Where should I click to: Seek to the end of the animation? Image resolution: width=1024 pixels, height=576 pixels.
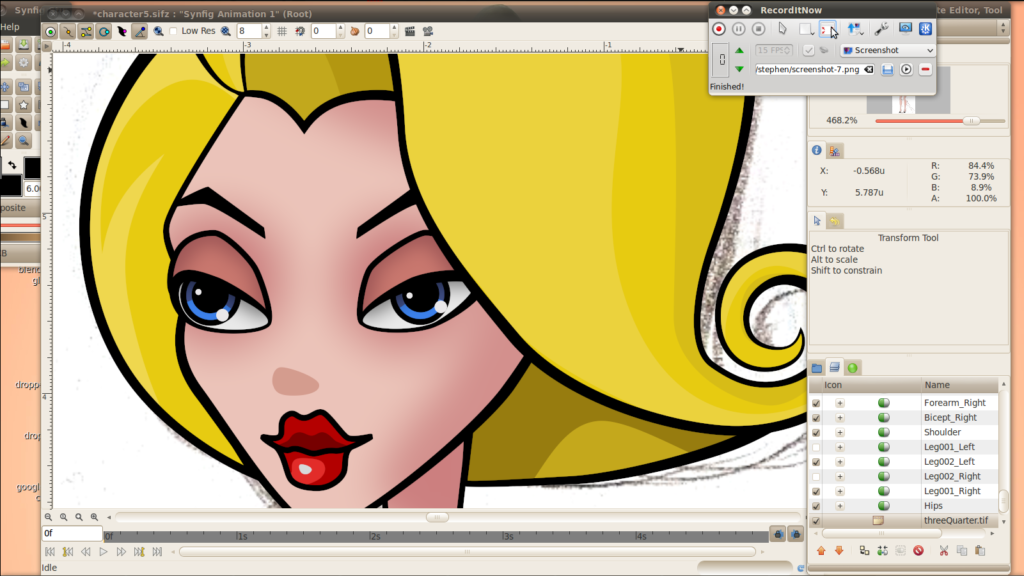point(157,552)
